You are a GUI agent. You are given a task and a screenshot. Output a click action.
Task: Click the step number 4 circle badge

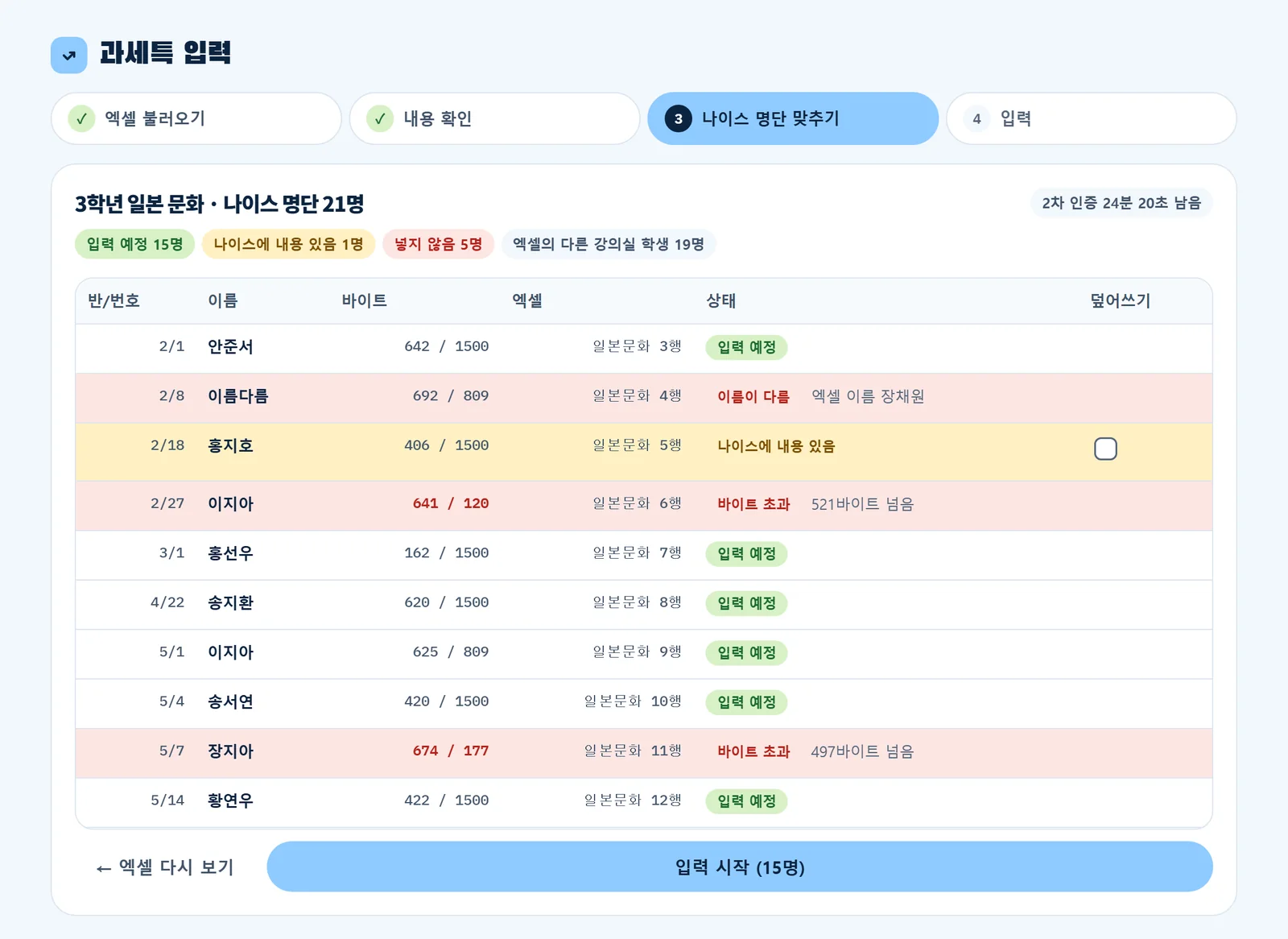coord(976,118)
